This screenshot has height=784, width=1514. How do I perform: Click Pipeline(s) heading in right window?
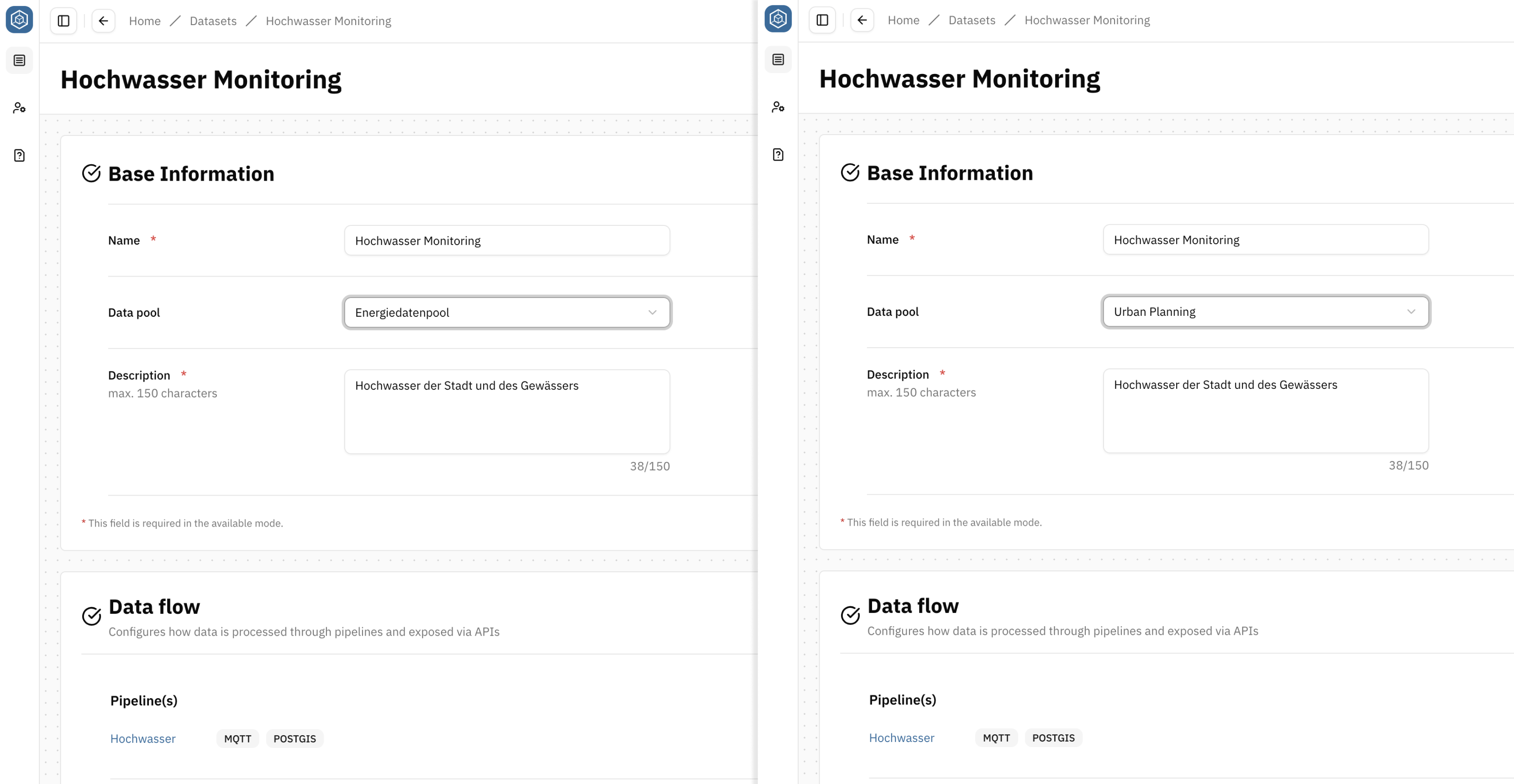tap(903, 700)
